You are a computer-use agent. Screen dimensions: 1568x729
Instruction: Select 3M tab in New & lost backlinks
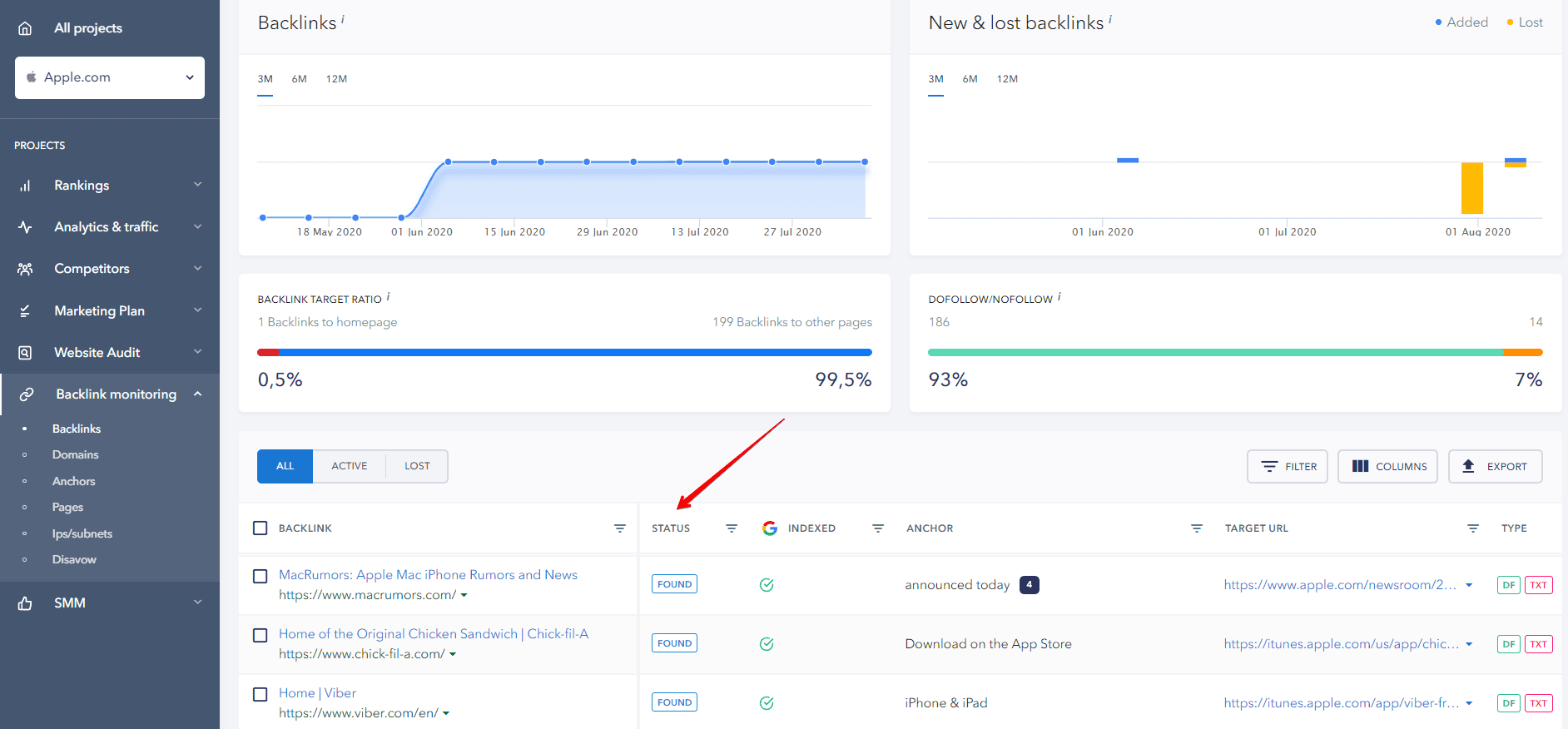936,79
